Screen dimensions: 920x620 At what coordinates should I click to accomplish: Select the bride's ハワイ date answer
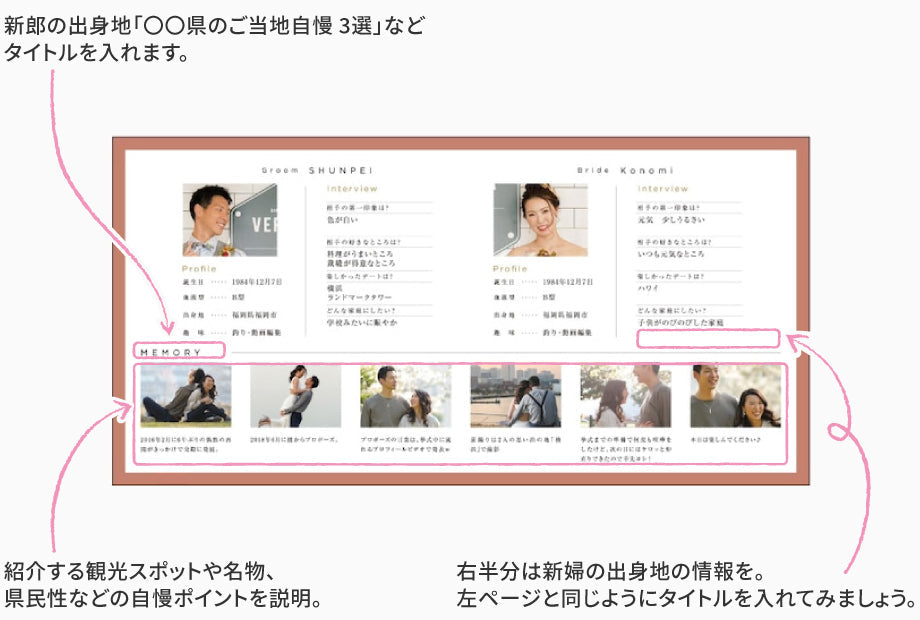click(x=648, y=288)
